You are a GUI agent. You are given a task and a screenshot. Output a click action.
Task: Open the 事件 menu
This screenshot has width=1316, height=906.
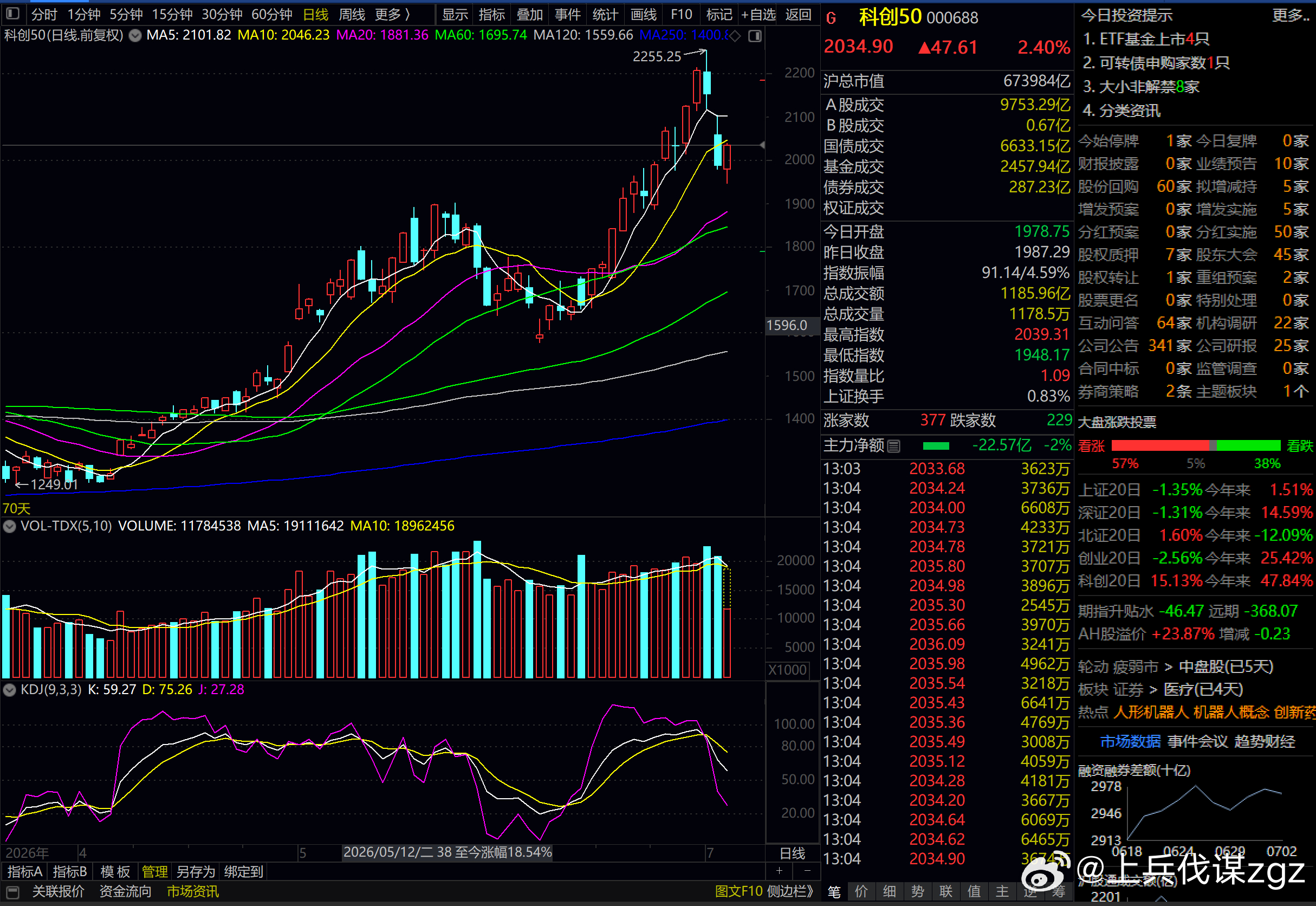[x=567, y=14]
